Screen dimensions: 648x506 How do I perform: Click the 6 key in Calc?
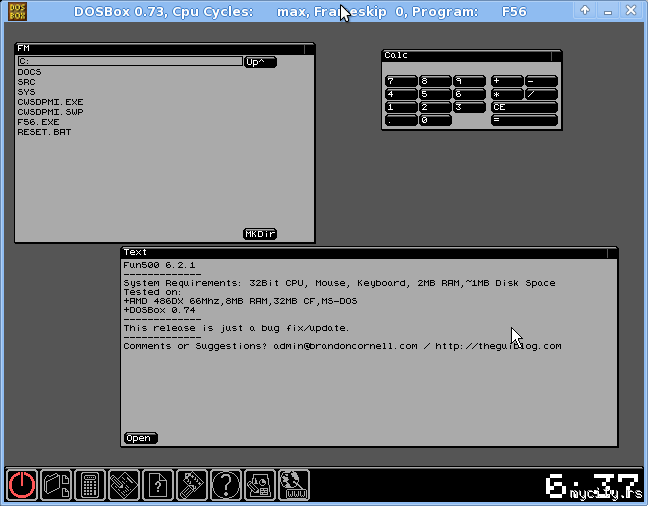(x=469, y=94)
